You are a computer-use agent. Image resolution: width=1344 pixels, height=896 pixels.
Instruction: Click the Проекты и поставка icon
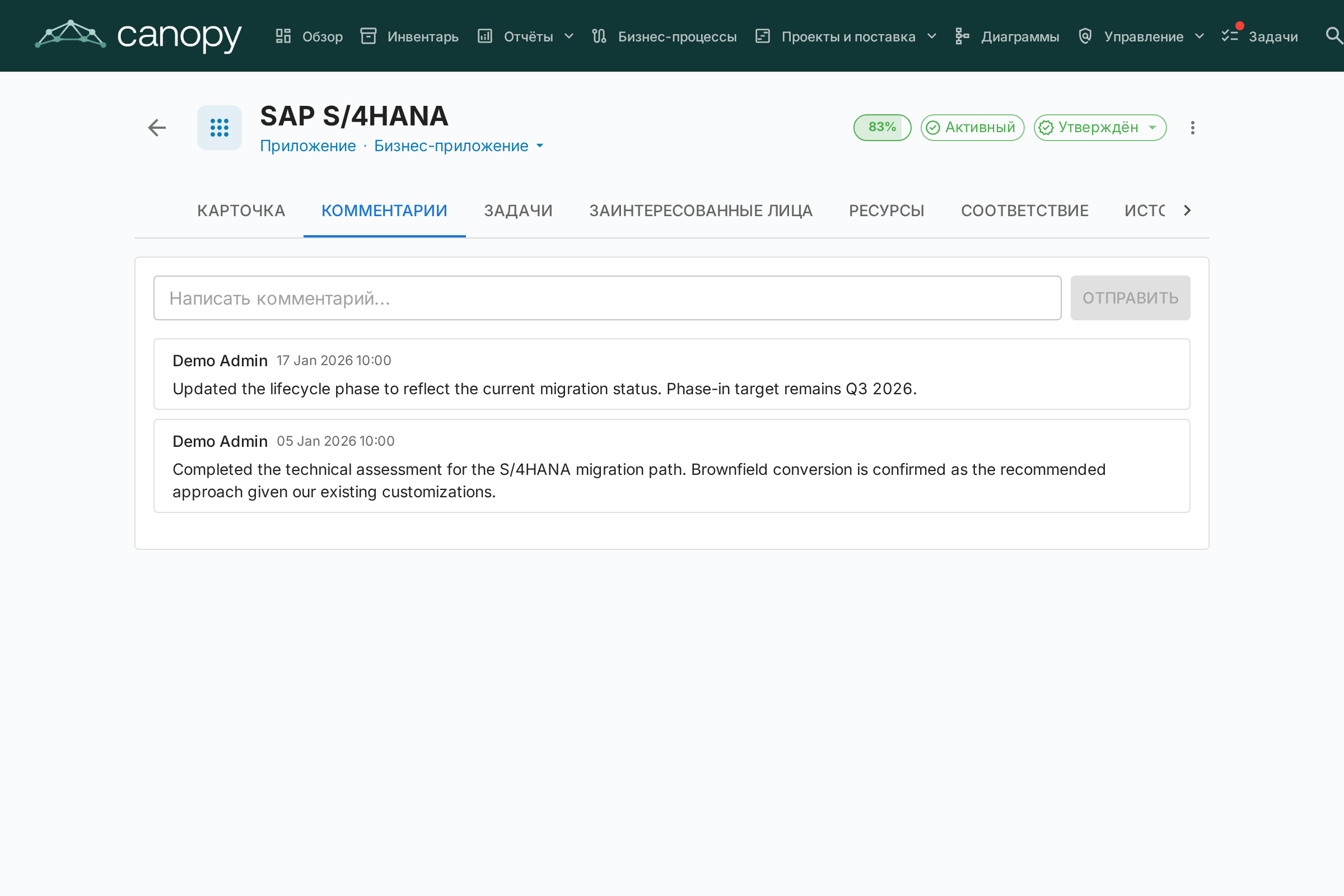[x=763, y=36]
